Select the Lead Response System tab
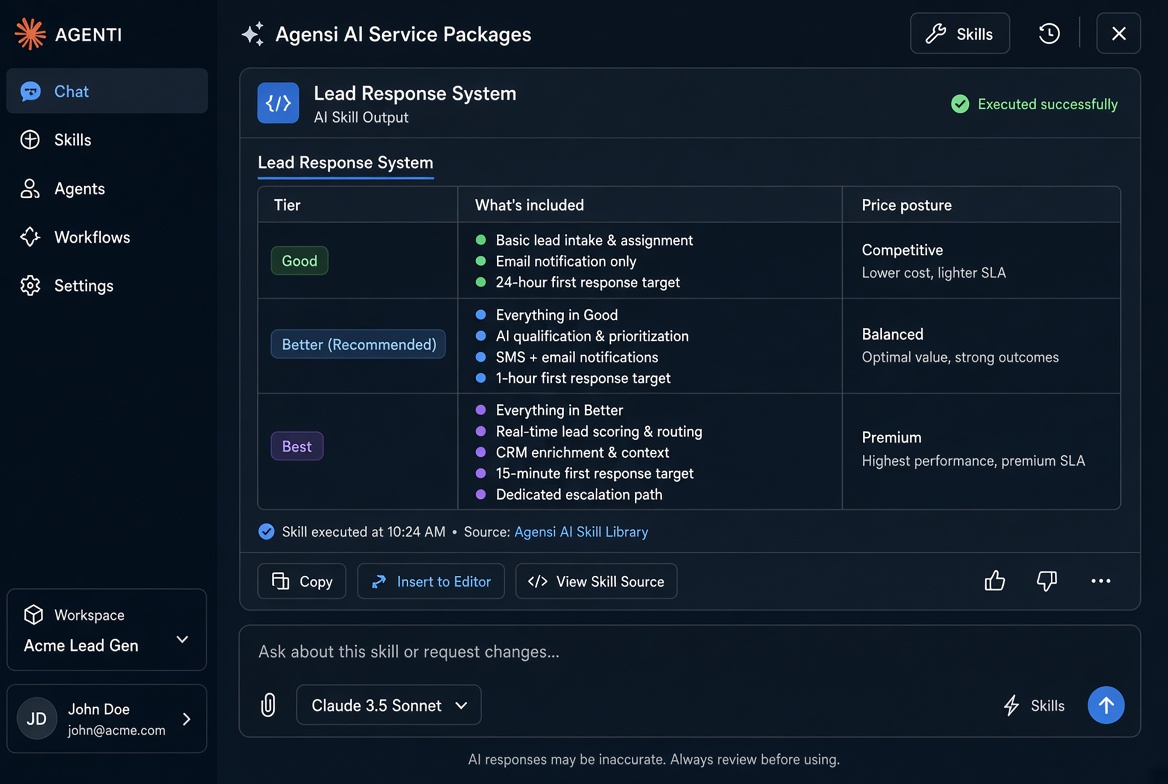The height and width of the screenshot is (784, 1168). click(x=346, y=162)
